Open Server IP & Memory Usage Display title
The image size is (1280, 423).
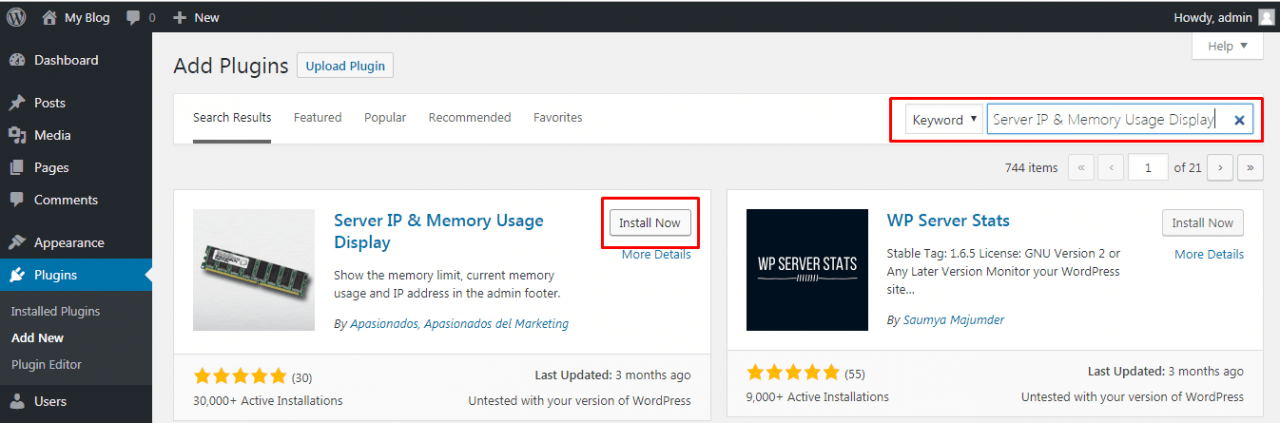(439, 231)
